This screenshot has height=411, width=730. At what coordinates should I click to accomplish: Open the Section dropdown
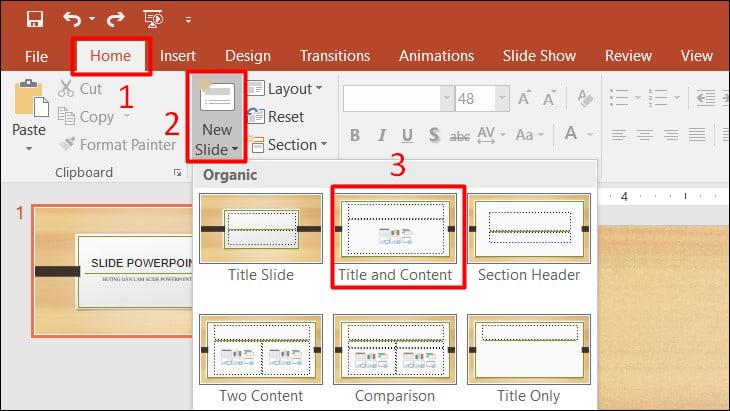pos(289,145)
